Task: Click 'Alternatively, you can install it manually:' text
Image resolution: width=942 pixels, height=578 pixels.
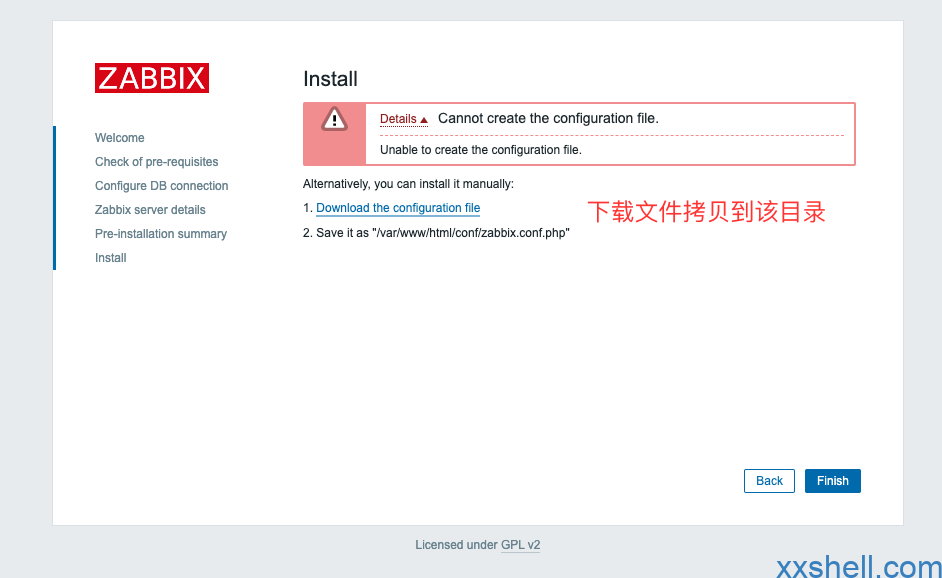Action: (x=409, y=184)
